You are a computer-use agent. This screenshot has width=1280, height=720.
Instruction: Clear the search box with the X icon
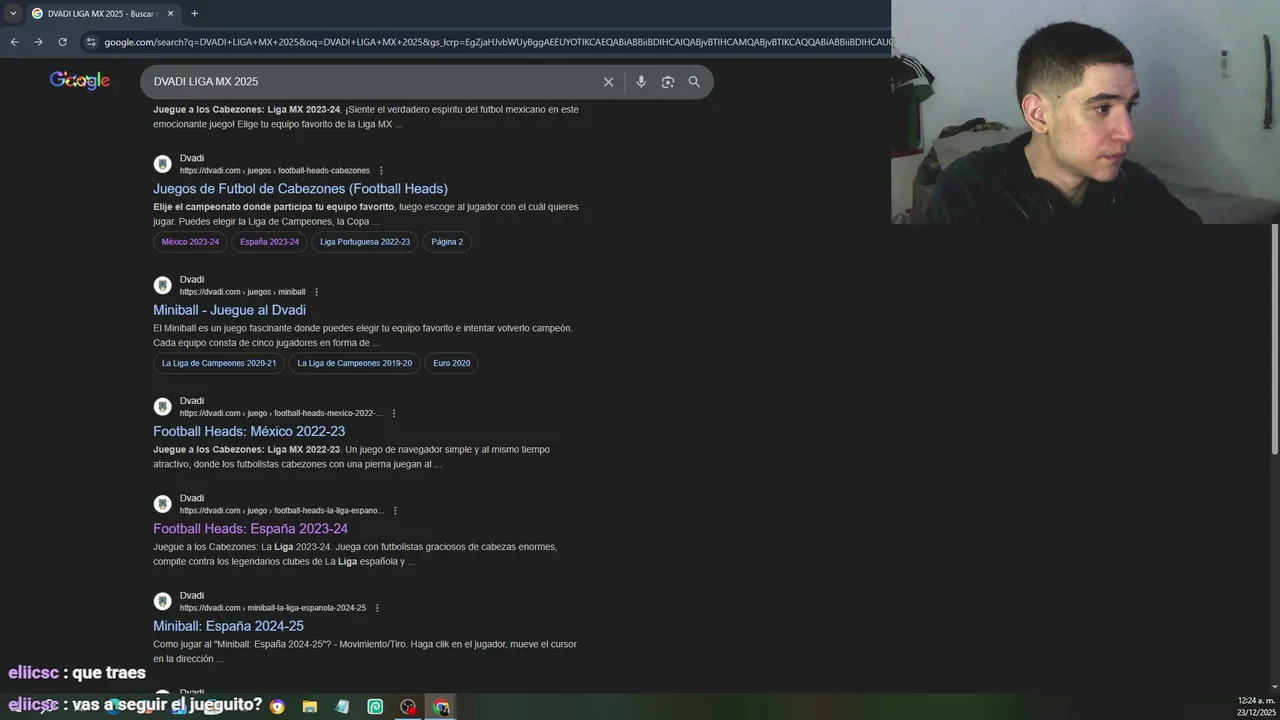(608, 82)
